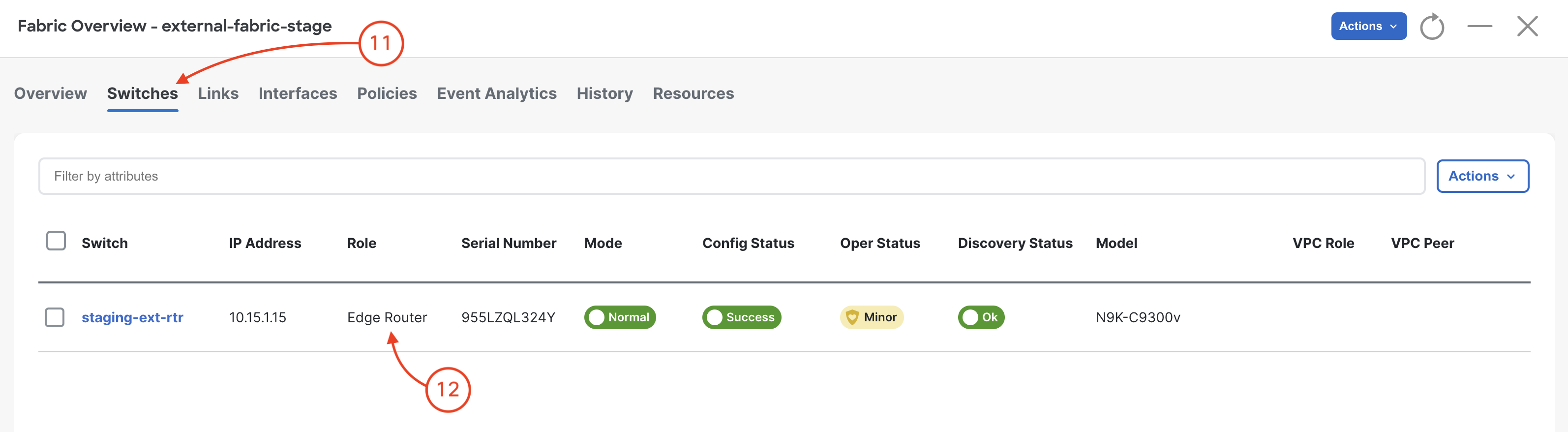Image resolution: width=1568 pixels, height=432 pixels.
Task: Sort by the Switch column header
Action: tap(105, 243)
